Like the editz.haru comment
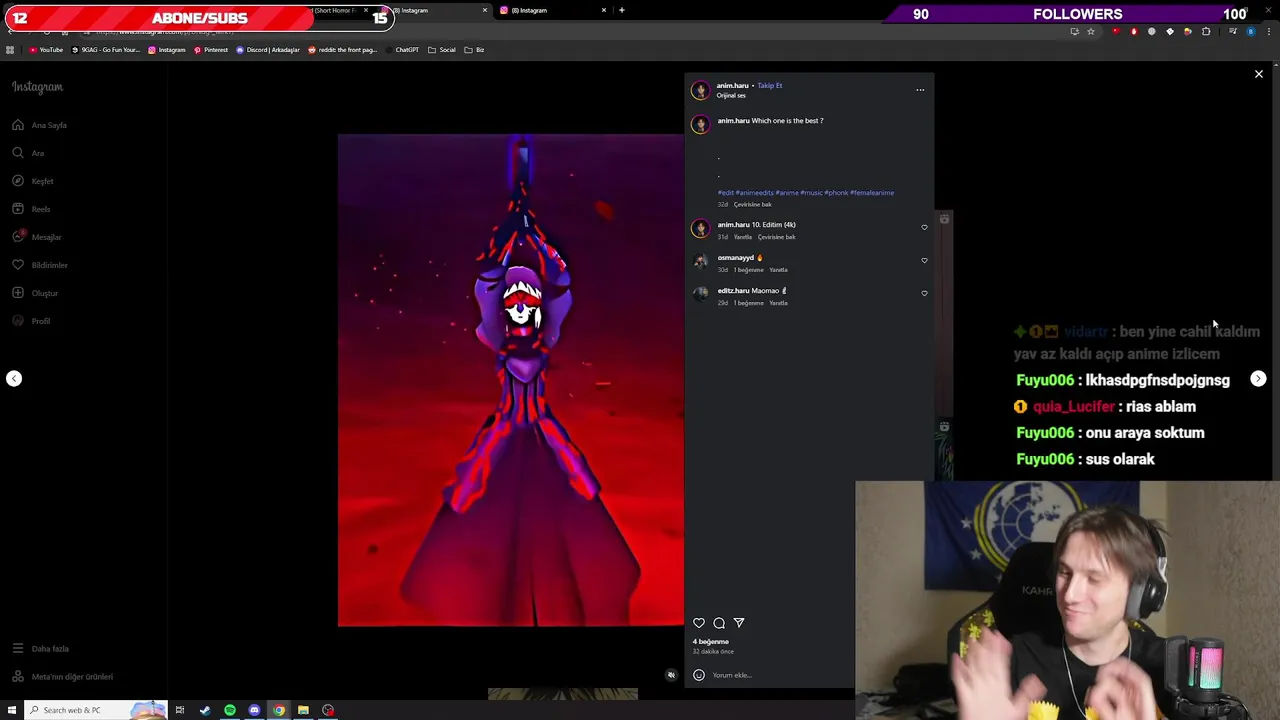1280x720 pixels. pos(924,293)
